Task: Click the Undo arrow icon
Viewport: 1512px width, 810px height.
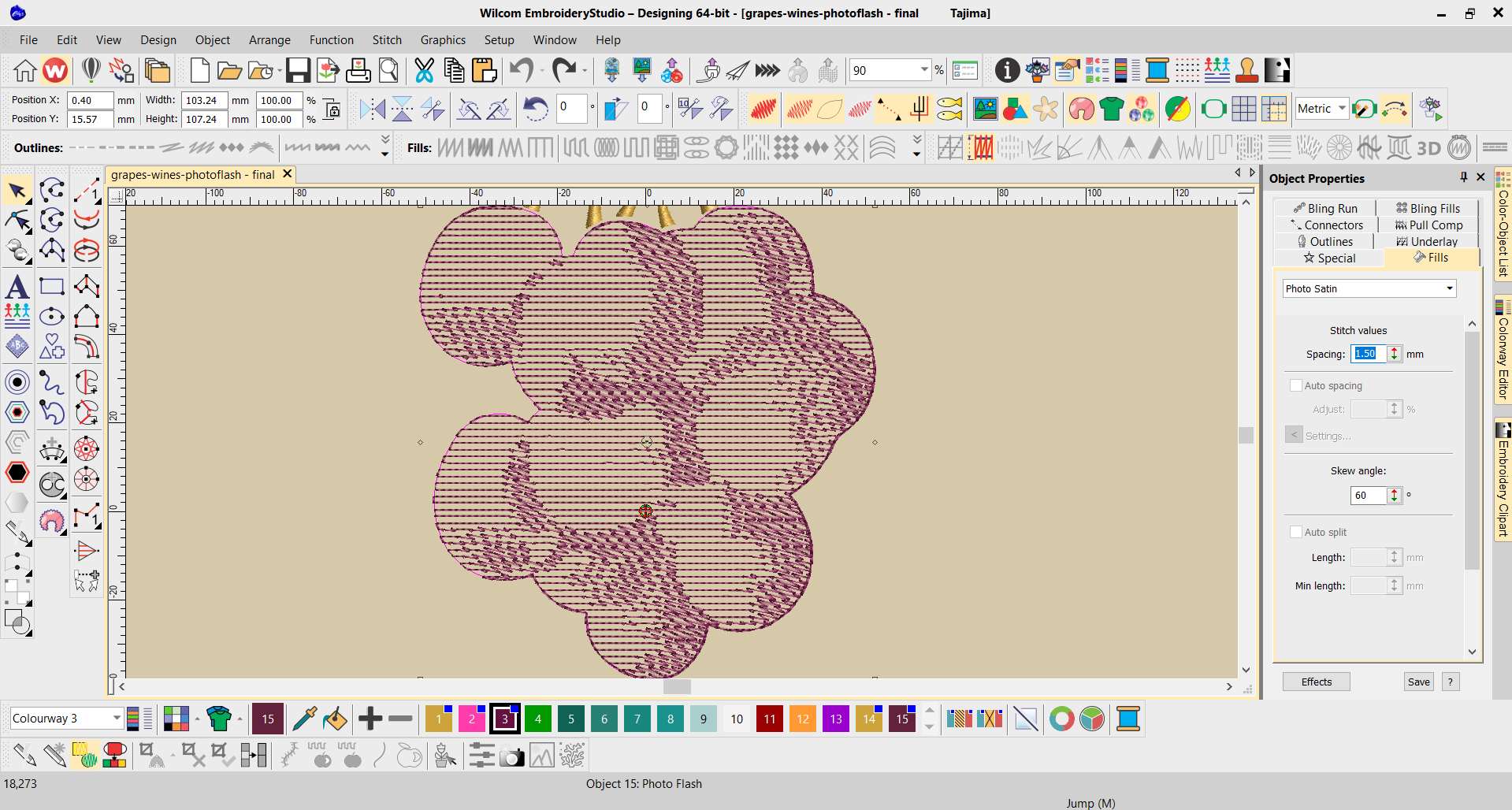Action: (521, 71)
